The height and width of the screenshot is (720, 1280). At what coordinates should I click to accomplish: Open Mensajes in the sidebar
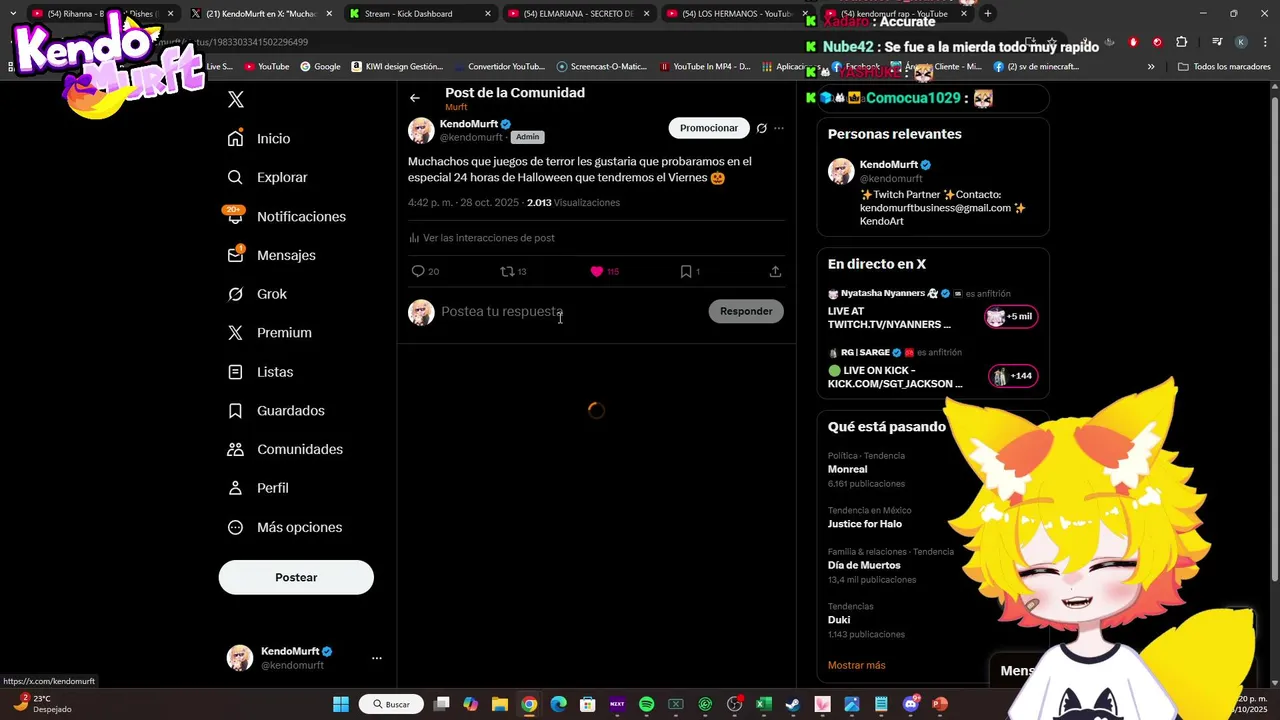click(x=271, y=255)
